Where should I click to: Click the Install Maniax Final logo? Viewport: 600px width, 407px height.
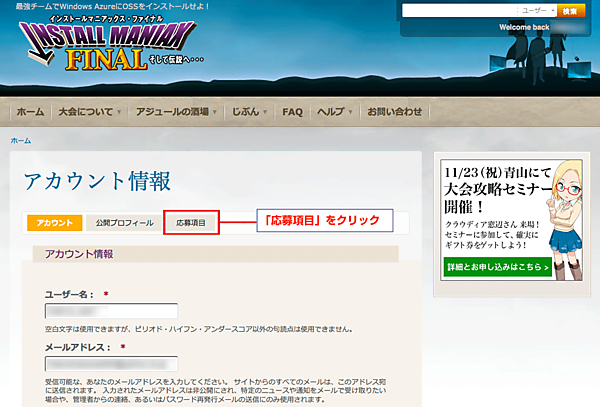click(x=111, y=43)
